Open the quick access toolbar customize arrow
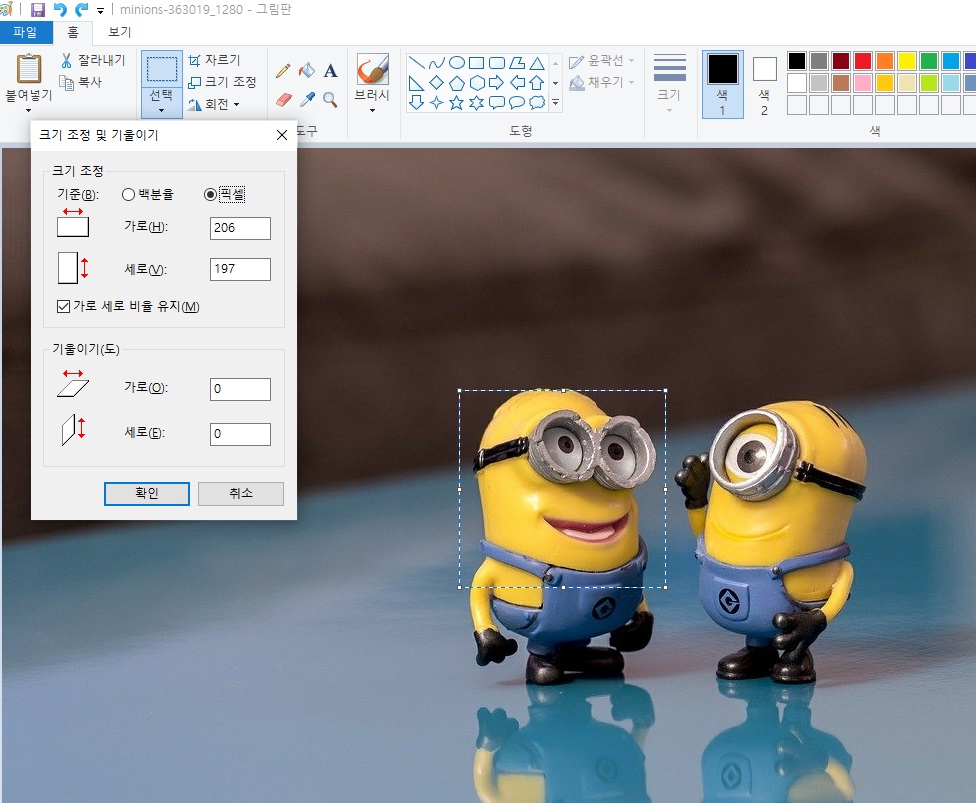Screen dimensions: 976x803 (x=100, y=11)
